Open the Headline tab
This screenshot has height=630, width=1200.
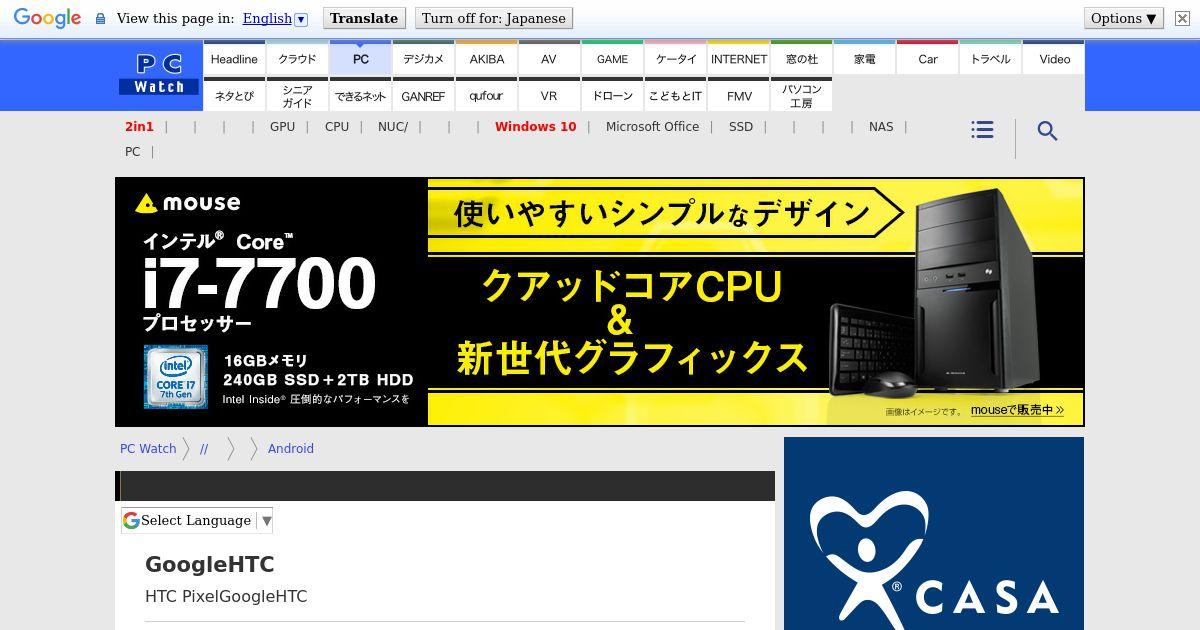(x=234, y=58)
